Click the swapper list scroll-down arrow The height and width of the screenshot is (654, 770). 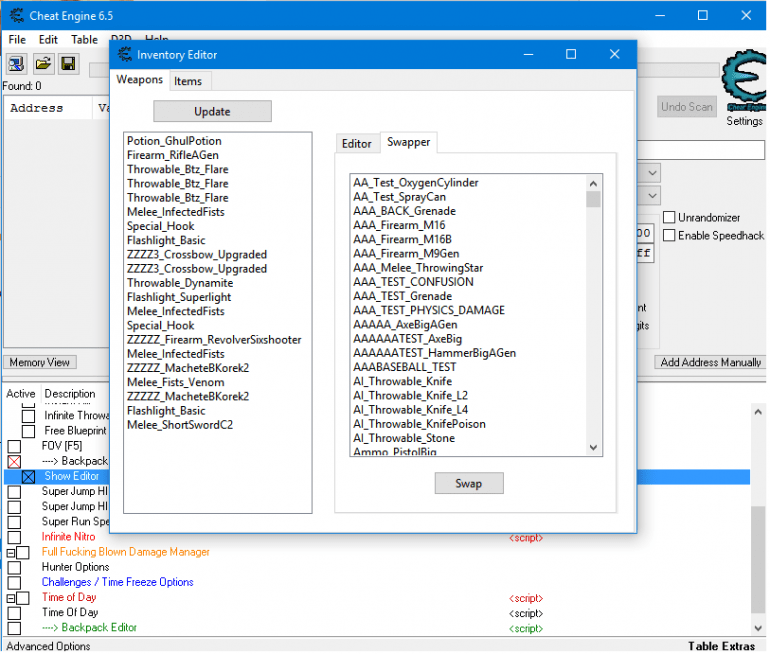[593, 448]
